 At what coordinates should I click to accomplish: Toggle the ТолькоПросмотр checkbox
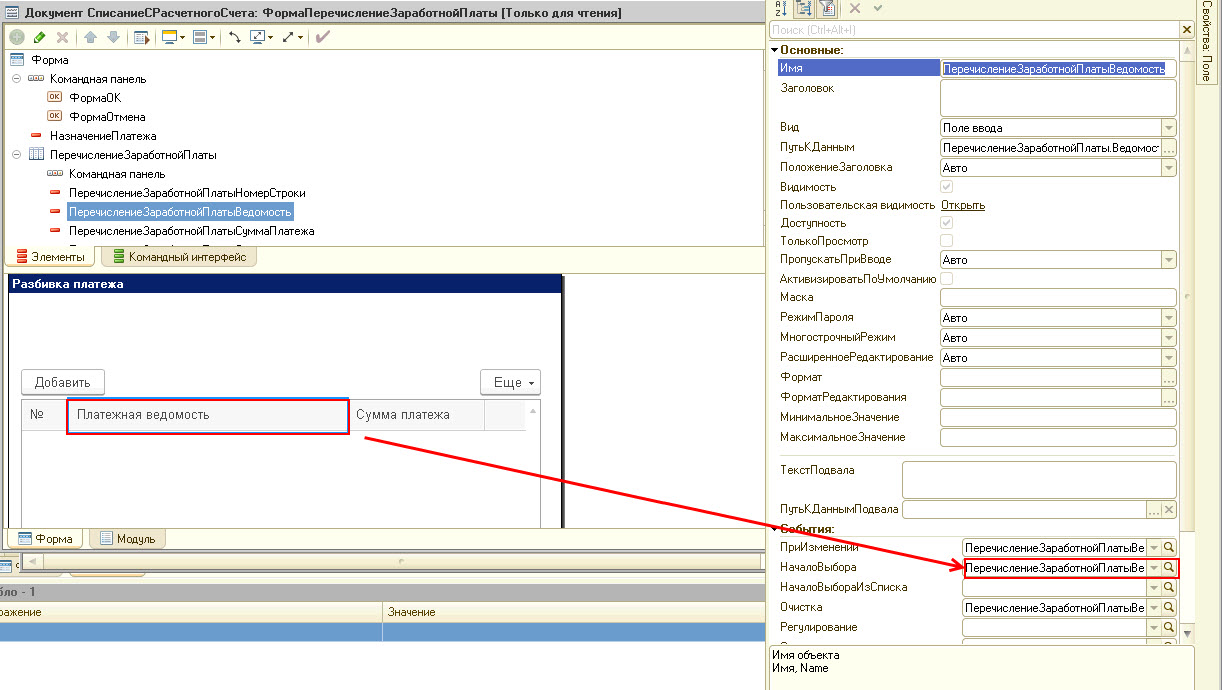click(946, 241)
